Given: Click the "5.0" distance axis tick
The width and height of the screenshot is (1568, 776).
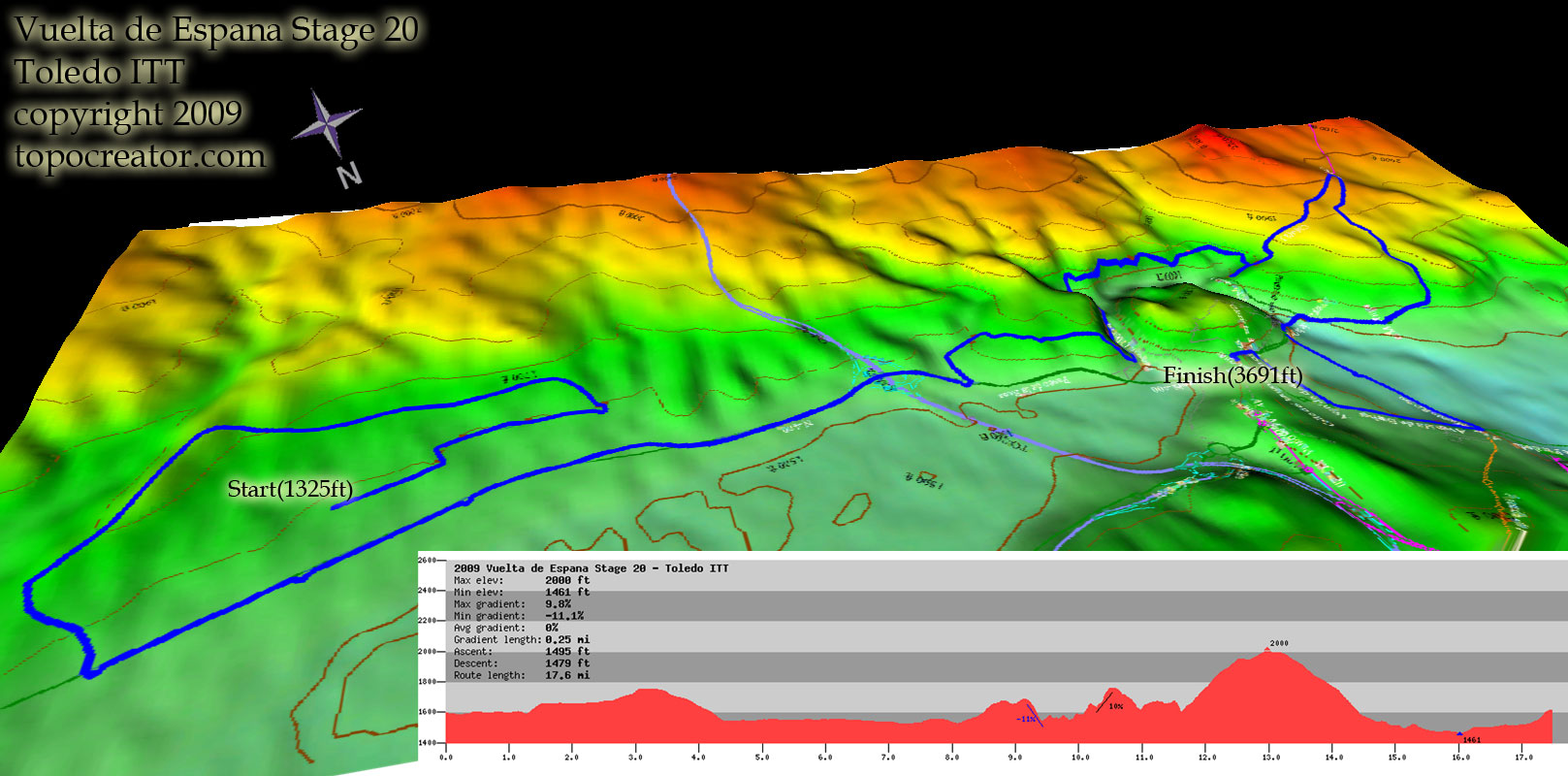Looking at the screenshot, I should [x=762, y=757].
